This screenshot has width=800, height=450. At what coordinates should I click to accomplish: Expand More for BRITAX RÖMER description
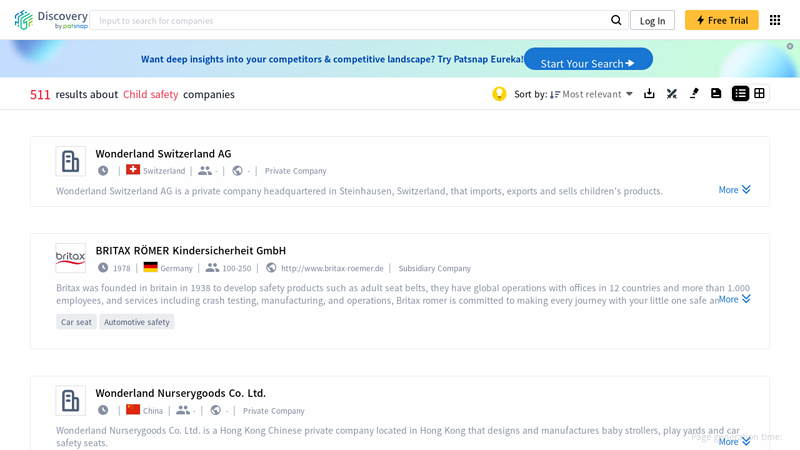[x=734, y=299]
